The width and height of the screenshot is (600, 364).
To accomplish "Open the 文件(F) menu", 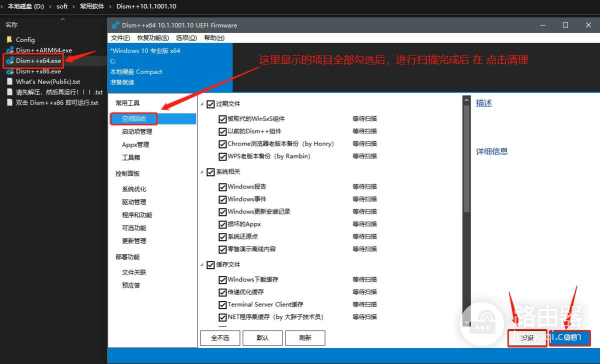I will (120, 38).
